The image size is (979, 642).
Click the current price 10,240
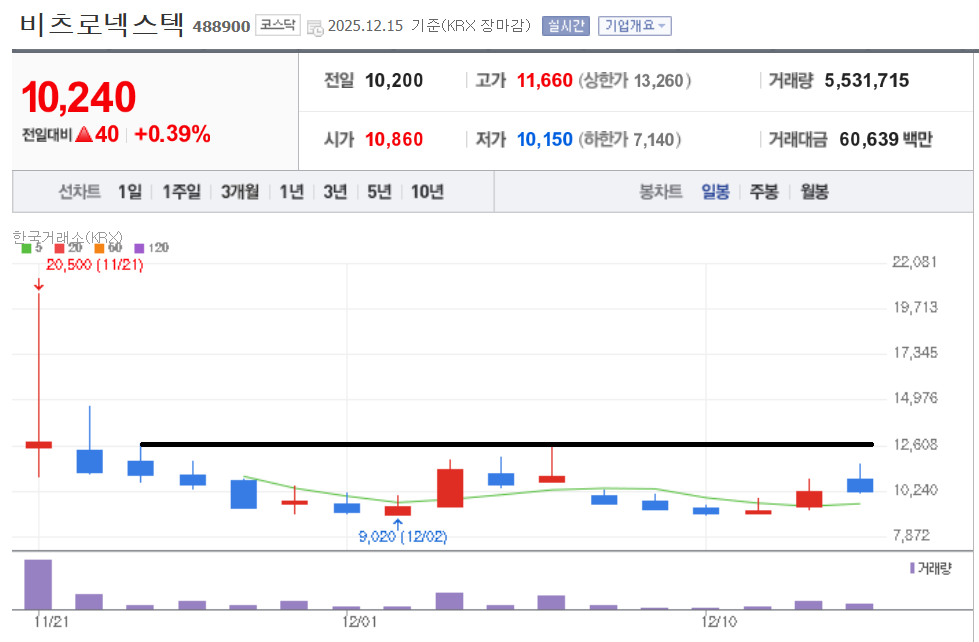[x=79, y=97]
